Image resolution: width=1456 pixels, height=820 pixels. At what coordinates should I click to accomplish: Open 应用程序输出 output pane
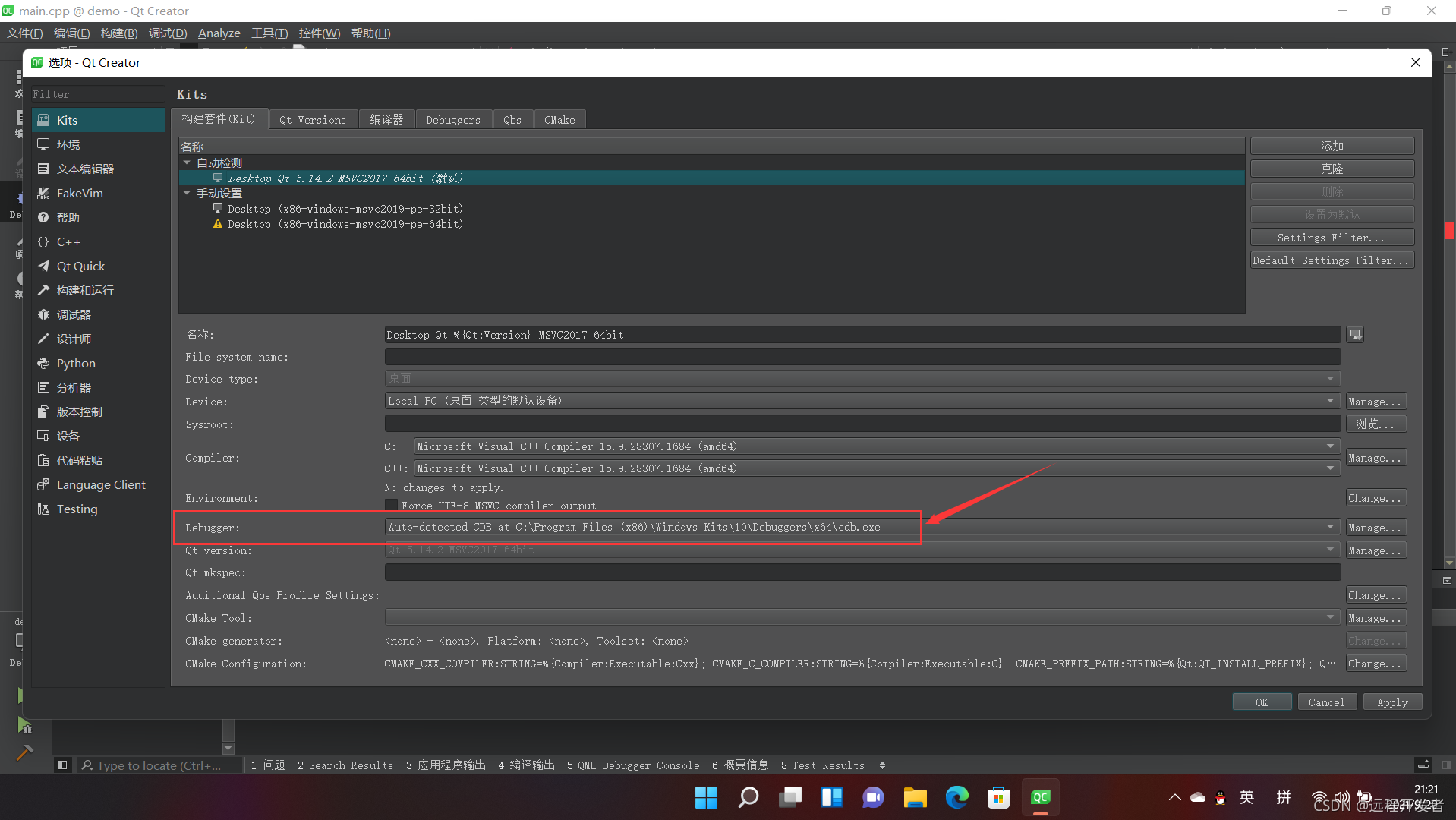446,765
